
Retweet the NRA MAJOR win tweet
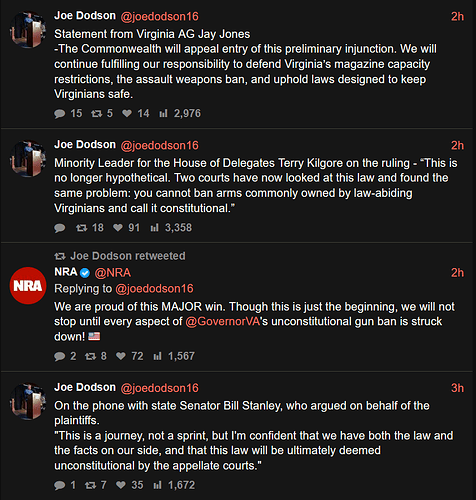coord(90,356)
